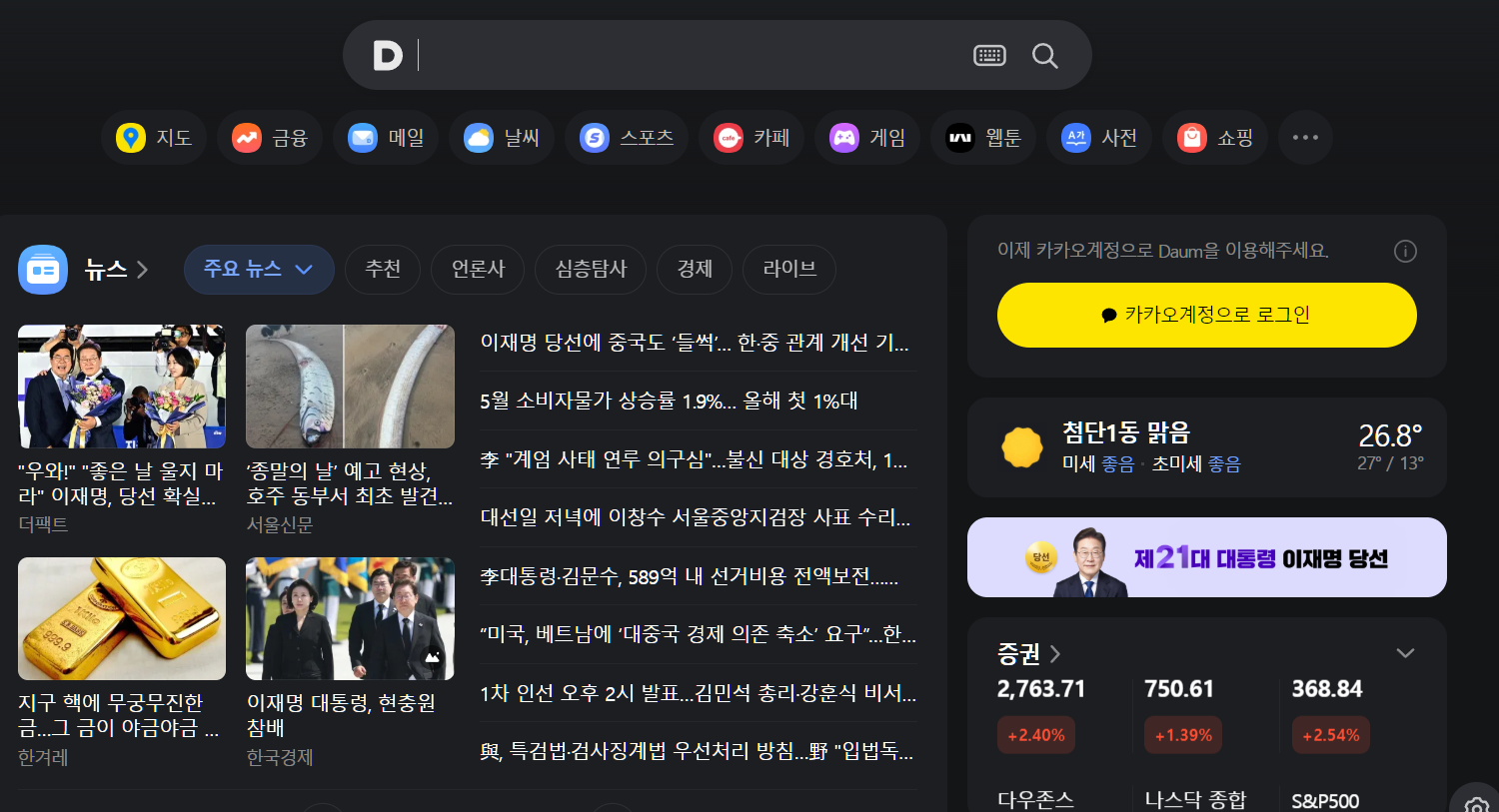Open headline '계엄 사태 연루 의구심'

[x=694, y=459]
